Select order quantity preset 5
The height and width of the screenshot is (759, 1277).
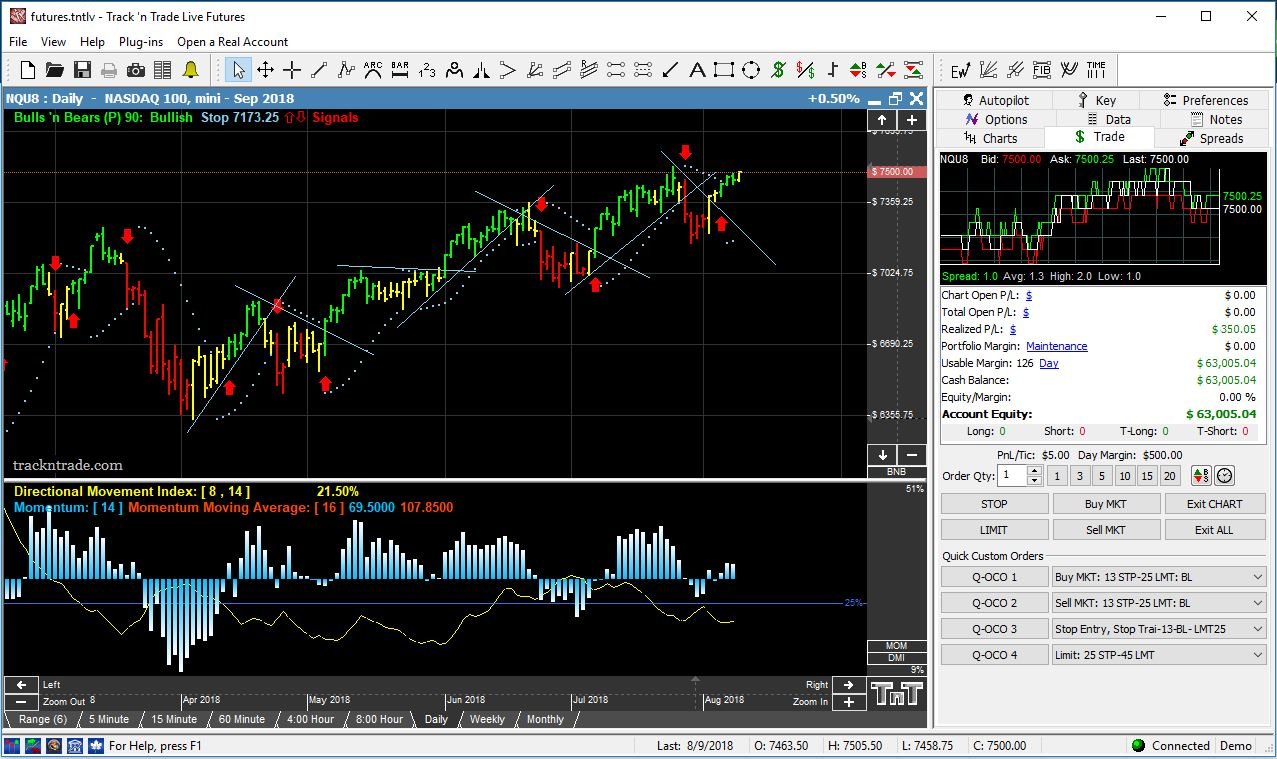[x=1101, y=475]
